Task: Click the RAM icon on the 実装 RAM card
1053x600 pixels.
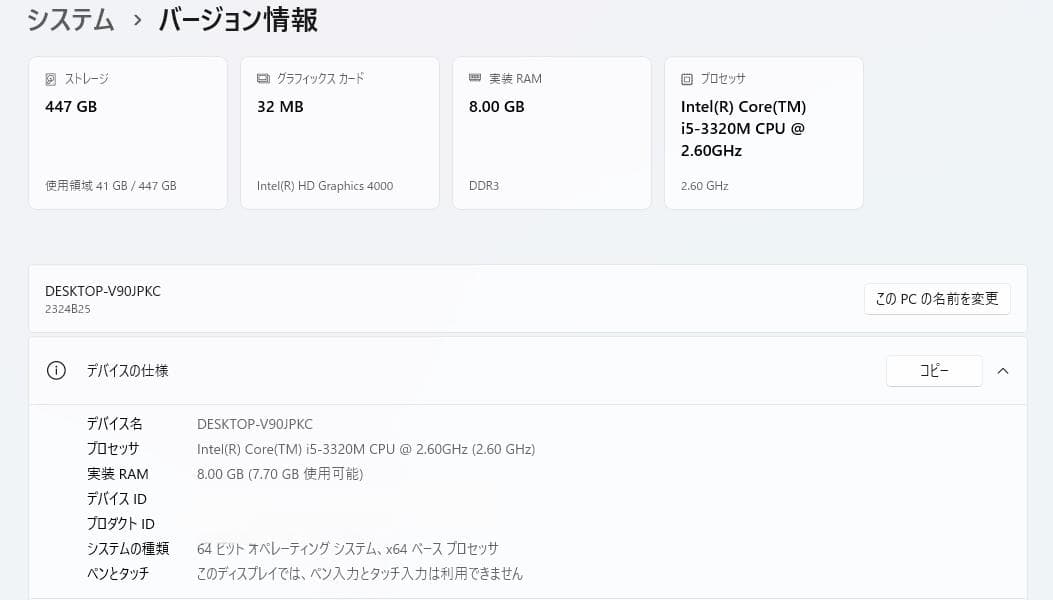Action: (474, 78)
